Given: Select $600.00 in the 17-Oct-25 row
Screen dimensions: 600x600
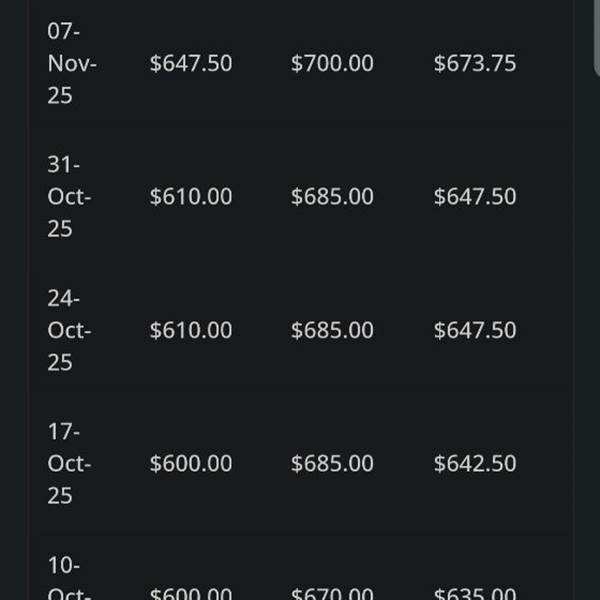Looking at the screenshot, I should [190, 464].
